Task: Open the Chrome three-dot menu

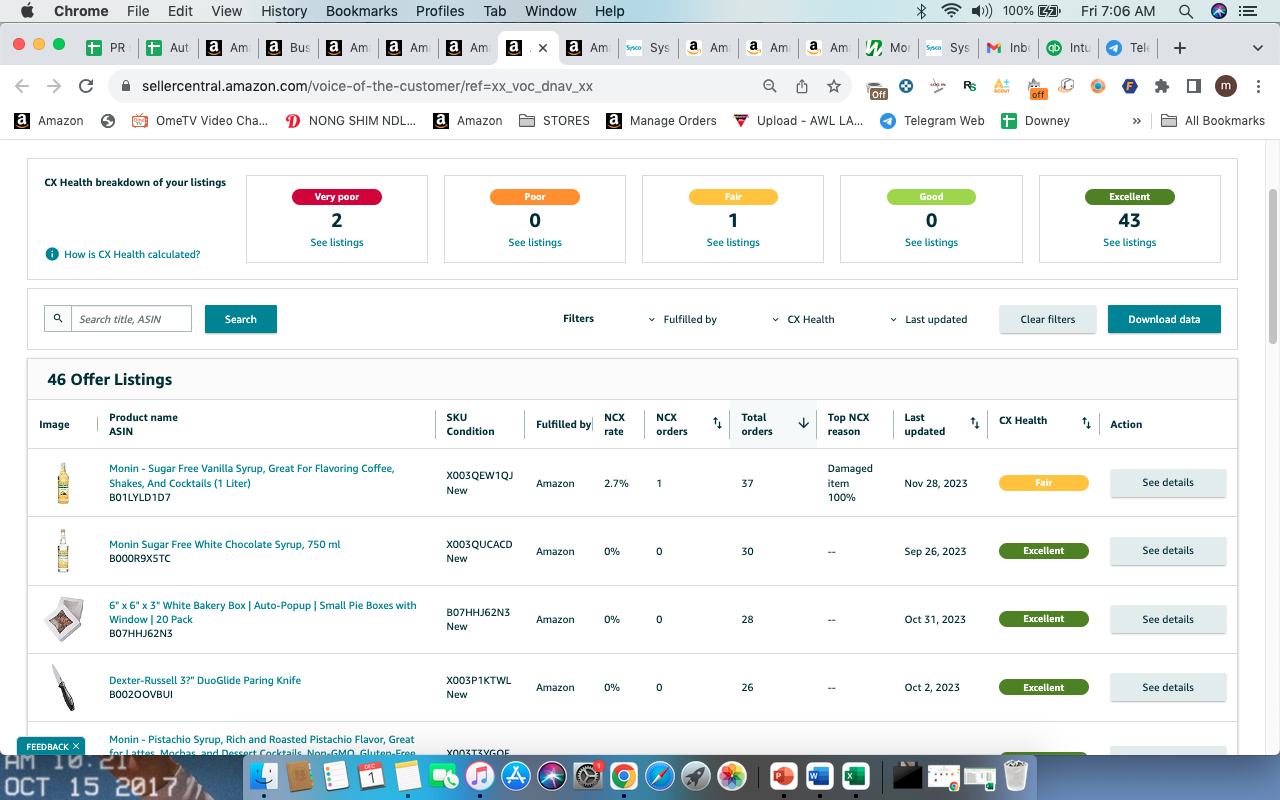Action: click(1258, 86)
